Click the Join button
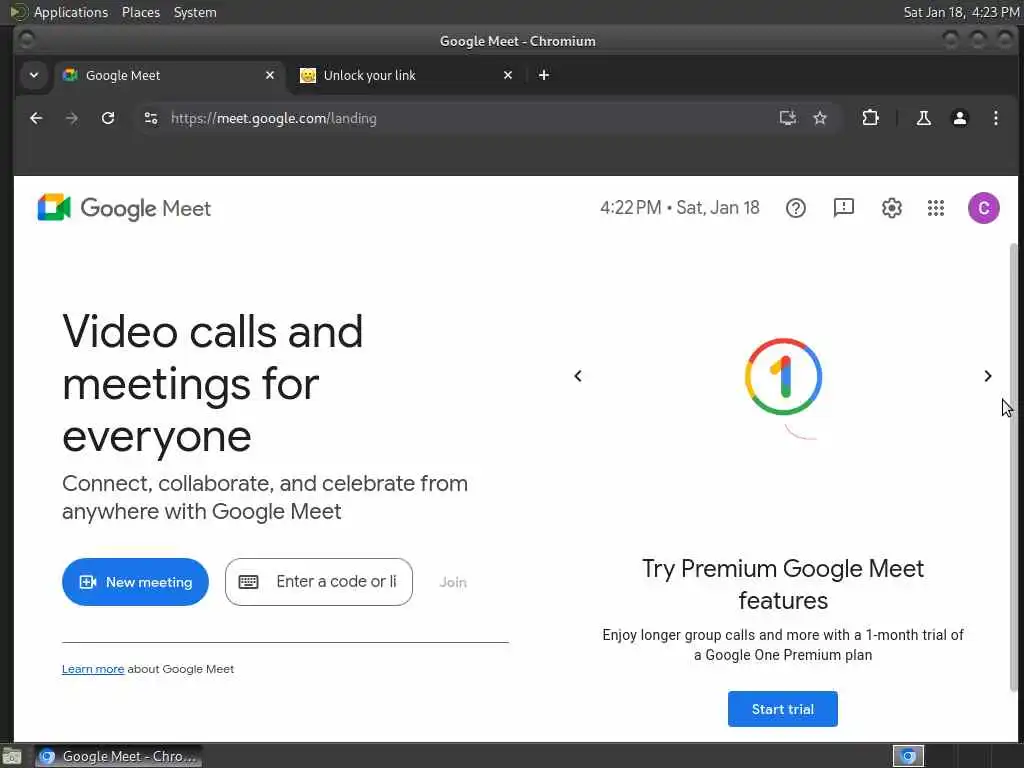1024x768 pixels. click(x=453, y=582)
